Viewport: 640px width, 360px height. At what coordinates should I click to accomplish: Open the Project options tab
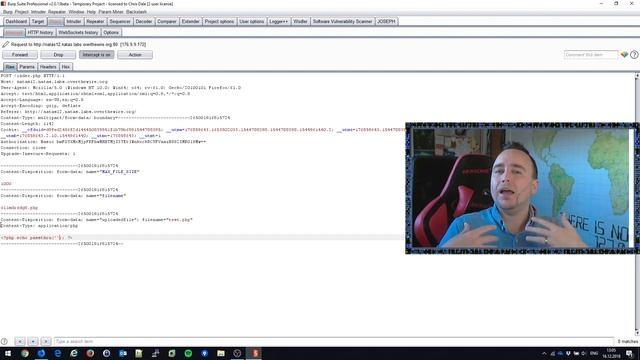point(219,22)
